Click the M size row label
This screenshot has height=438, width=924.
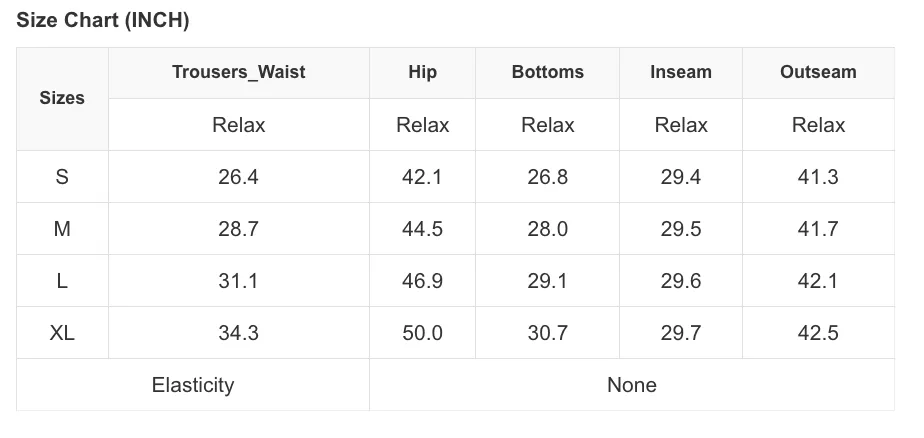click(x=62, y=229)
